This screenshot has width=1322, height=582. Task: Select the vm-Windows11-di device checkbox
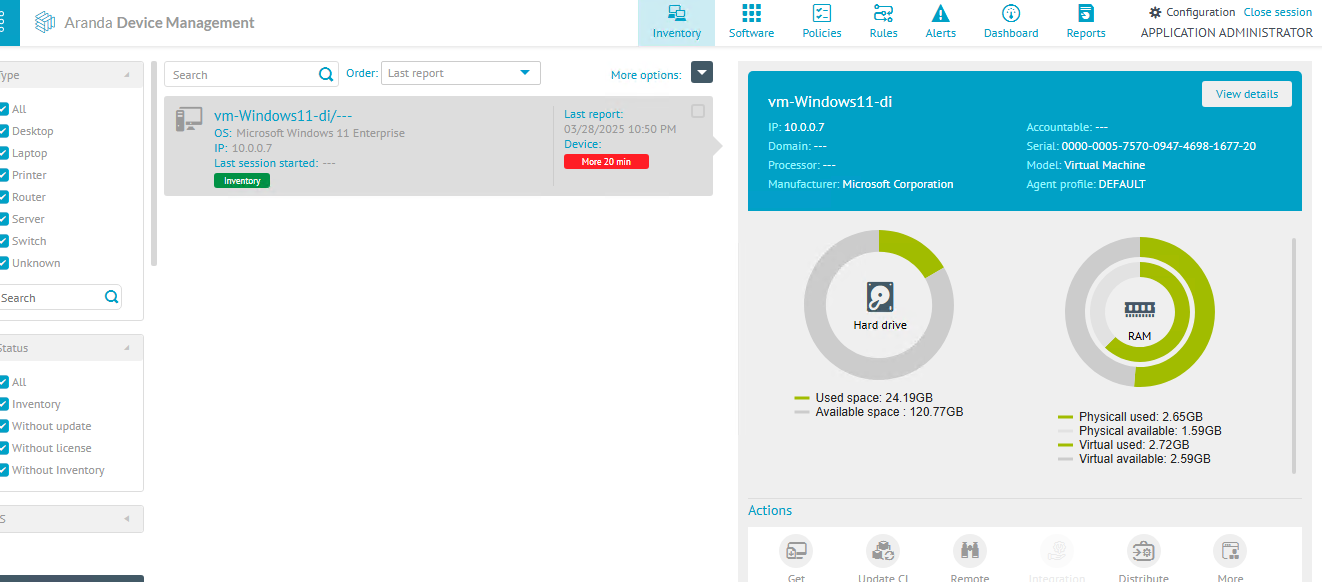[x=698, y=111]
